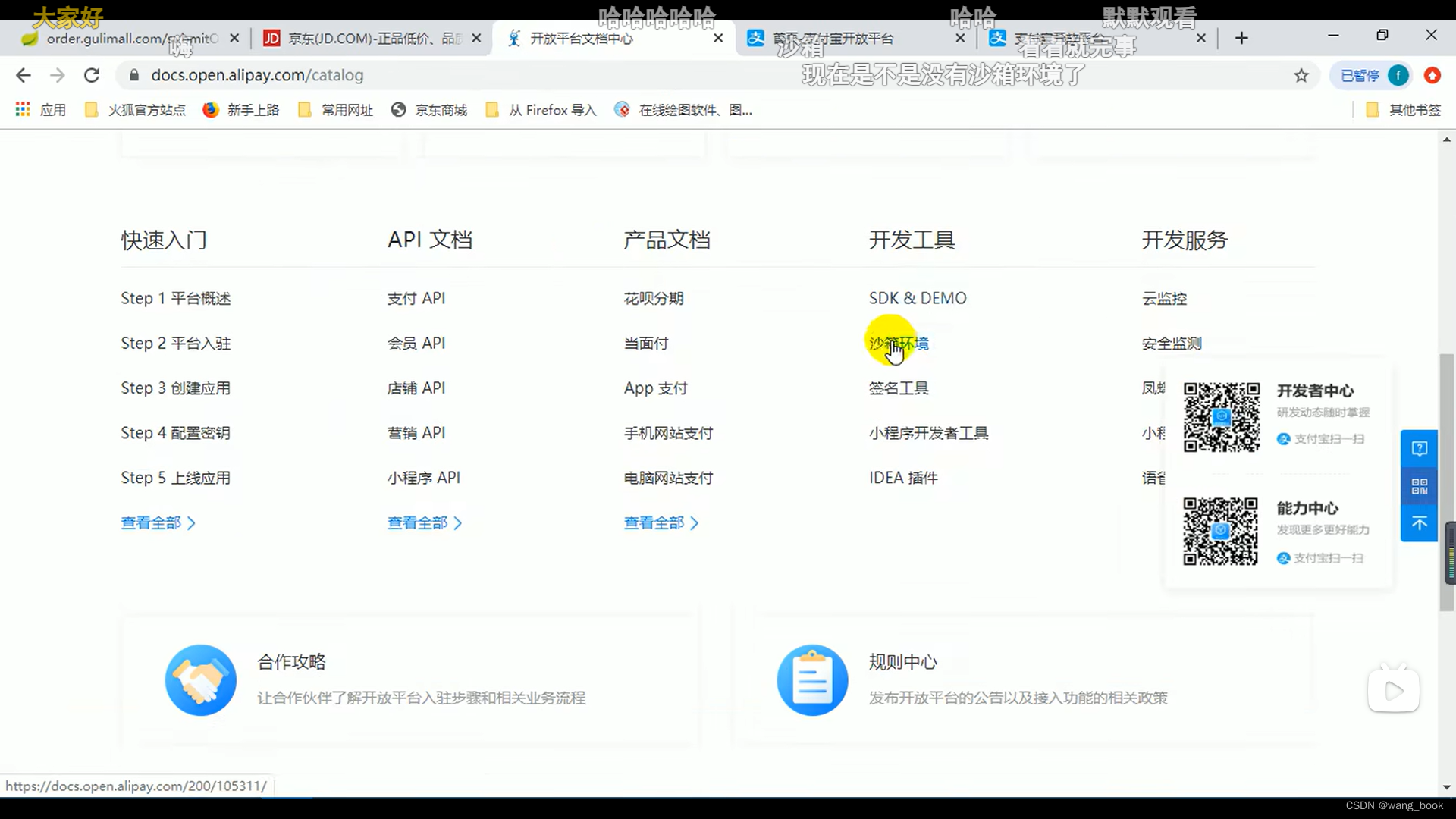Viewport: 1456px width, 819px height.
Task: Open Step 4 配置密钥
Action: pos(176,432)
